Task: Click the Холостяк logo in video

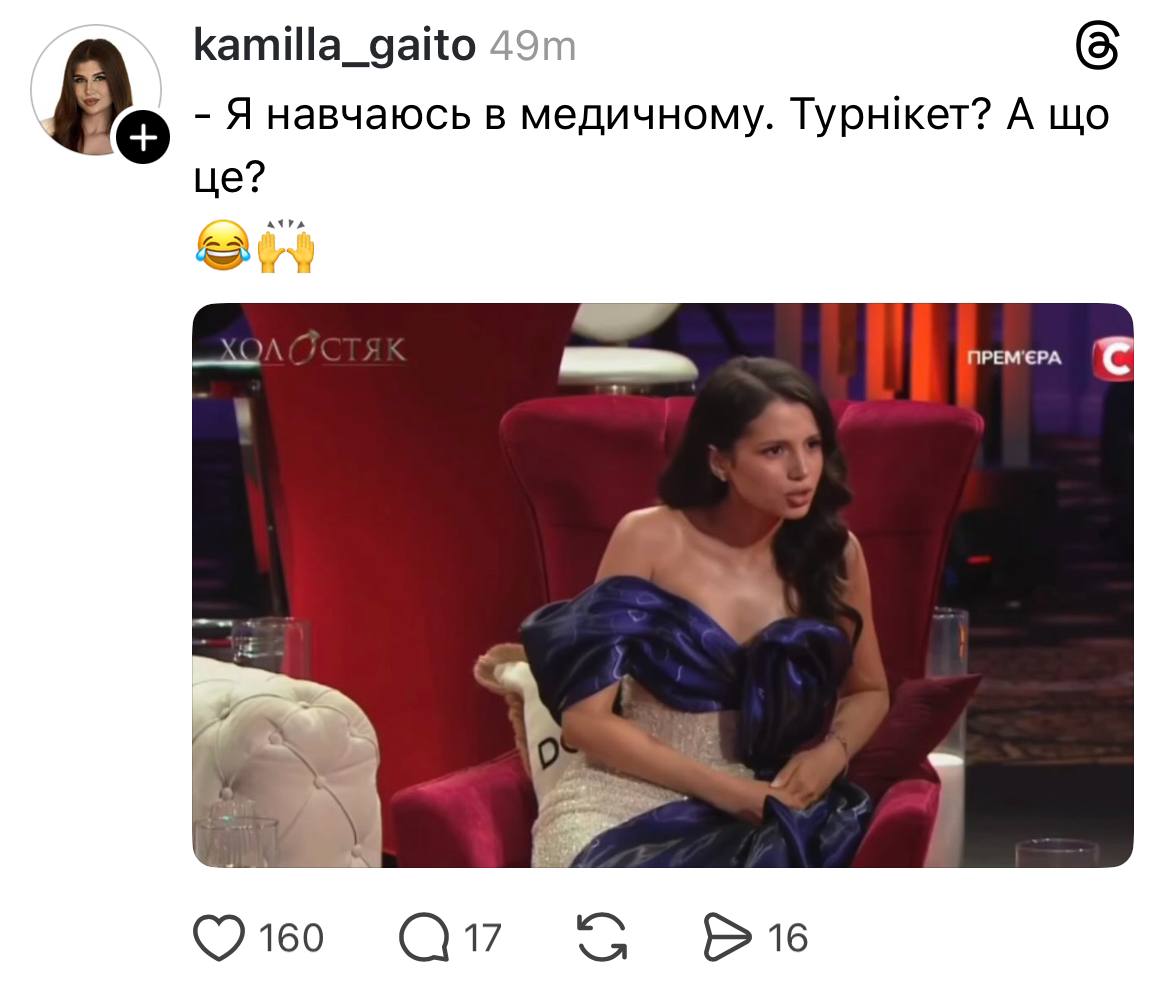Action: click(x=312, y=349)
